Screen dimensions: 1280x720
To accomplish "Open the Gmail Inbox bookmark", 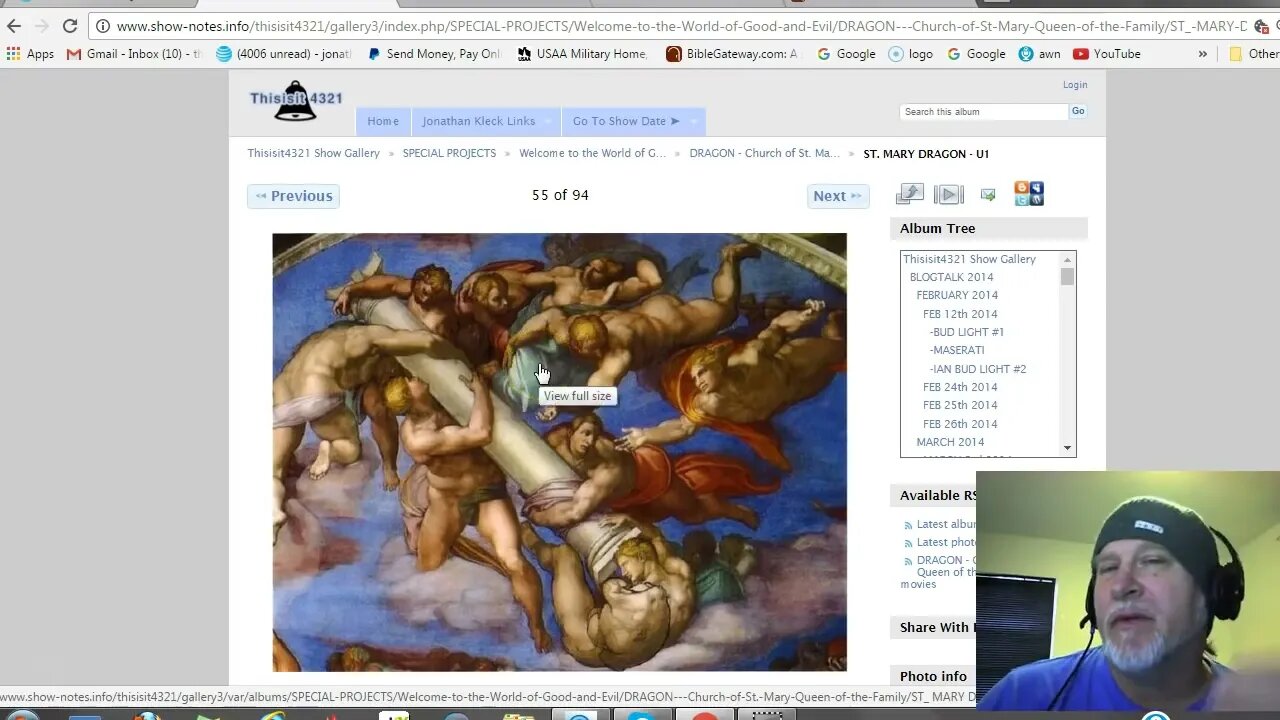I will [x=134, y=54].
